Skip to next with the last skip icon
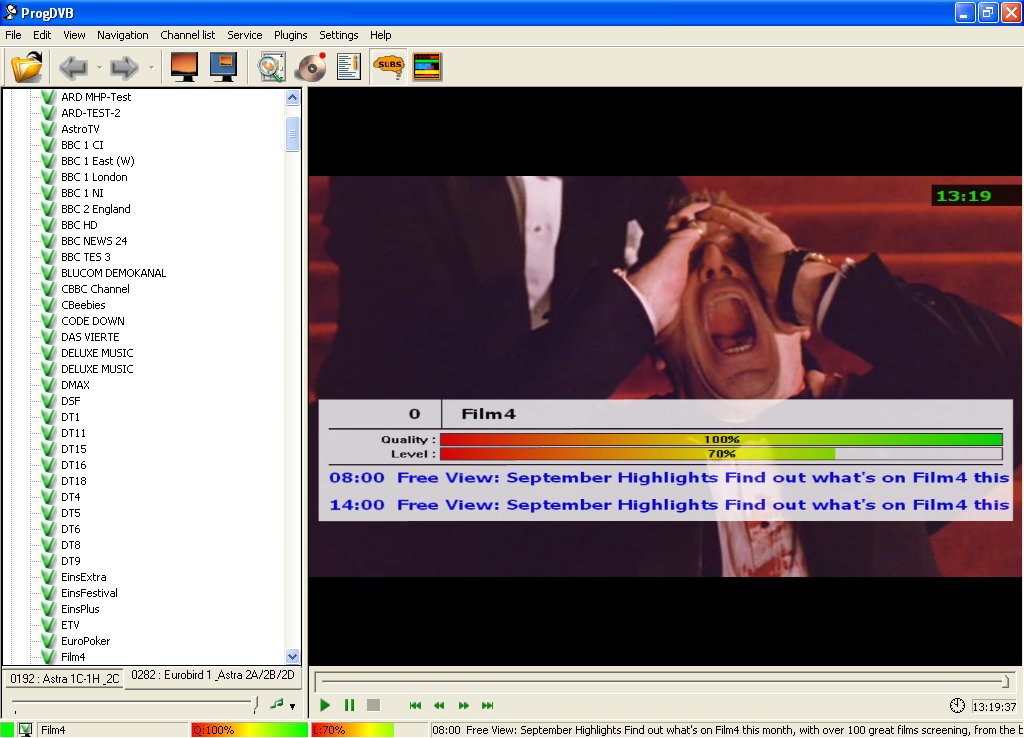Image resolution: width=1024 pixels, height=738 pixels. point(488,705)
